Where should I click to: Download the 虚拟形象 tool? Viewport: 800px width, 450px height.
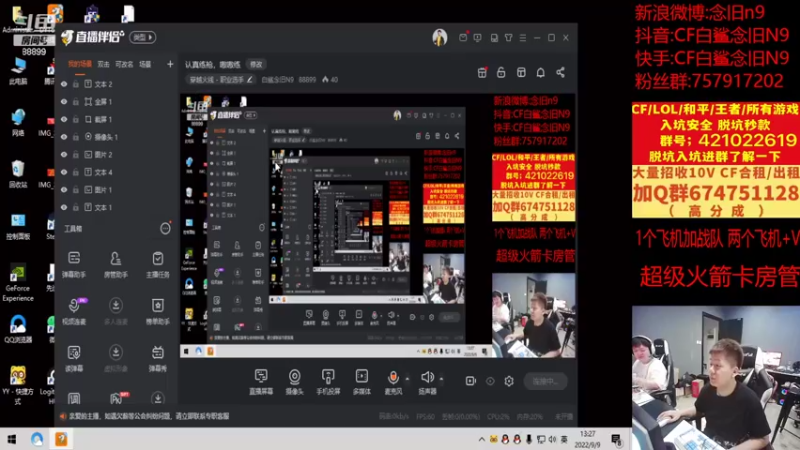click(x=116, y=358)
